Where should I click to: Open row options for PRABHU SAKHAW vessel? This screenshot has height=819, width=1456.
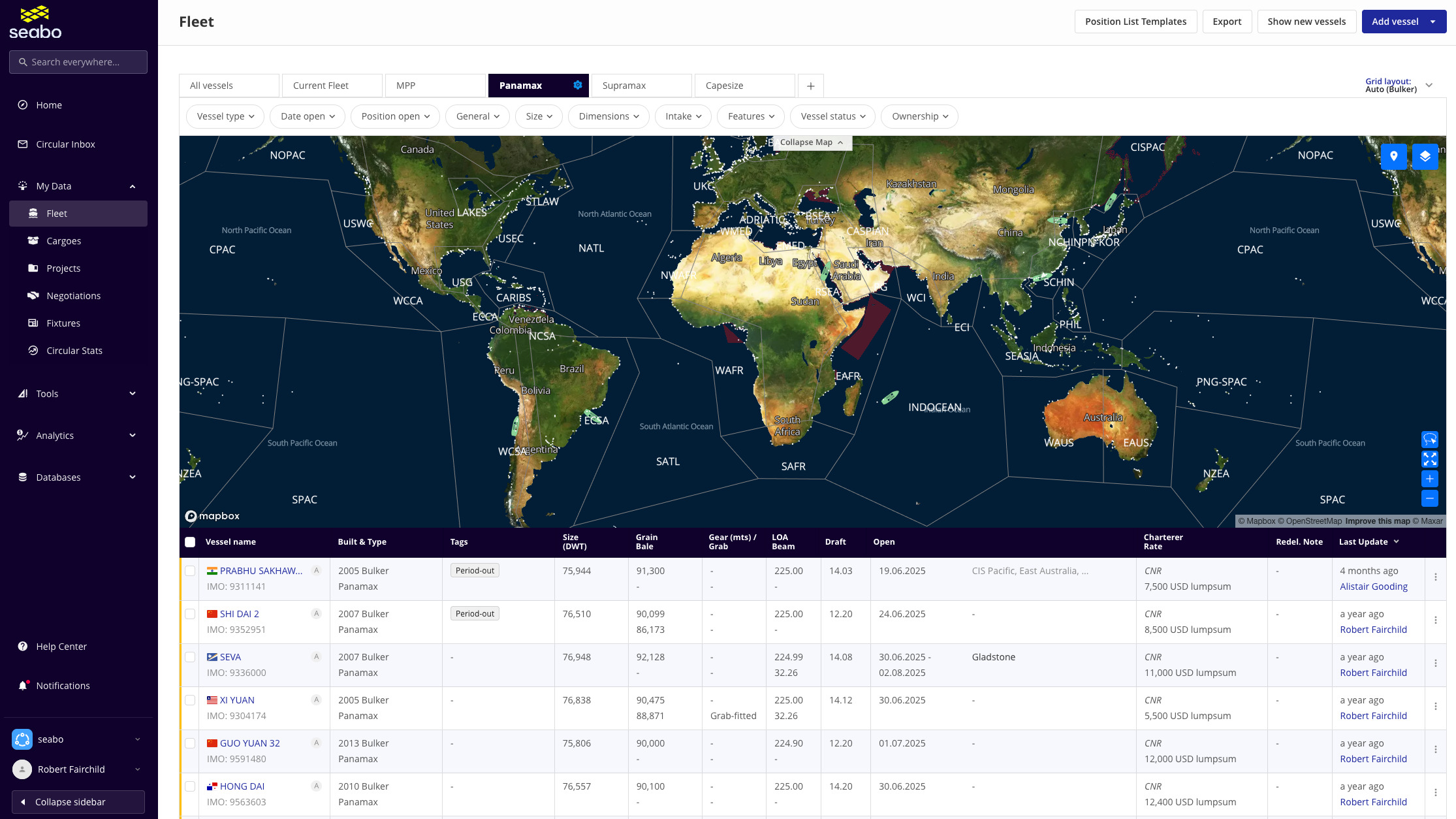tap(1435, 577)
